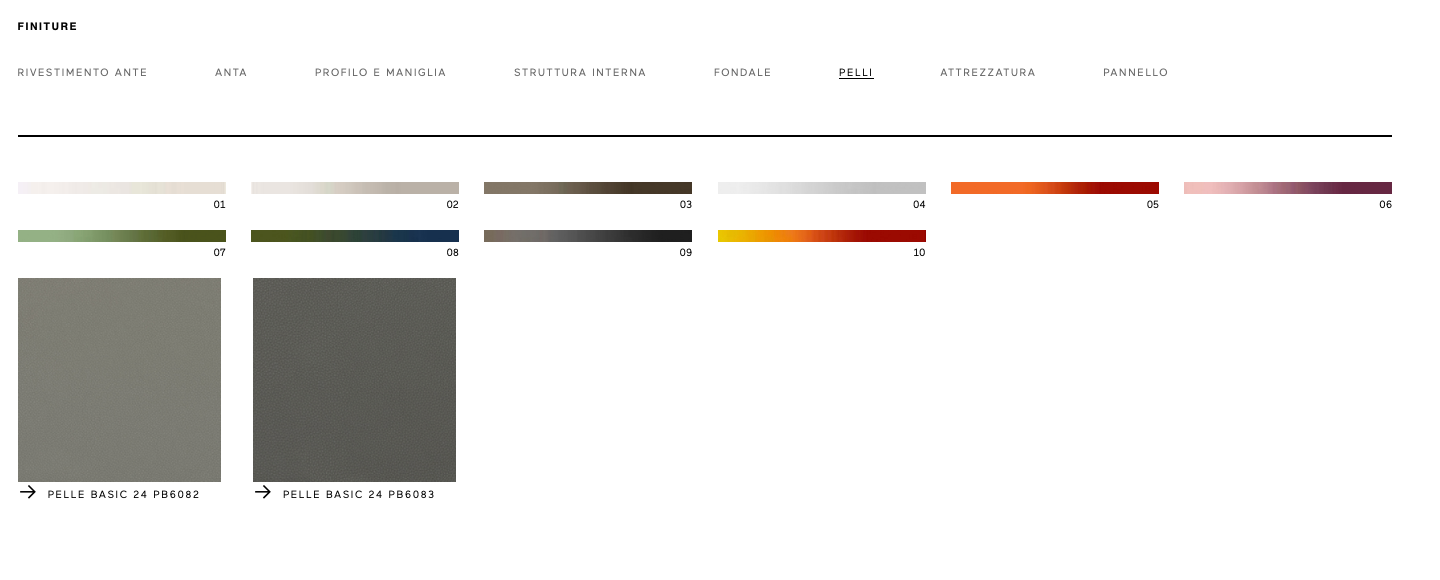
Task: Select color range 07 green gradient
Action: [x=122, y=236]
